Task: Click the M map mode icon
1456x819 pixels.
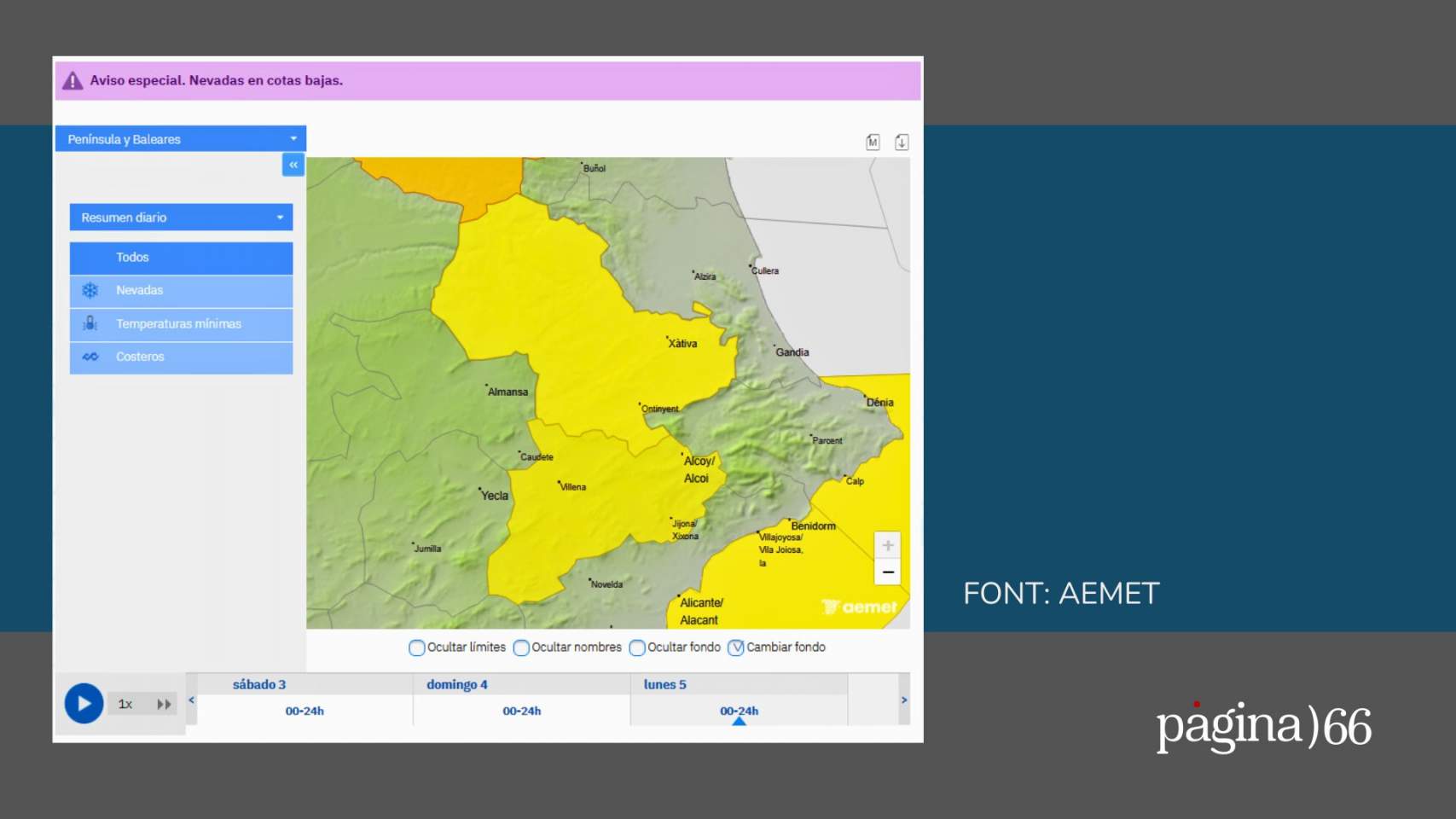Action: click(873, 142)
